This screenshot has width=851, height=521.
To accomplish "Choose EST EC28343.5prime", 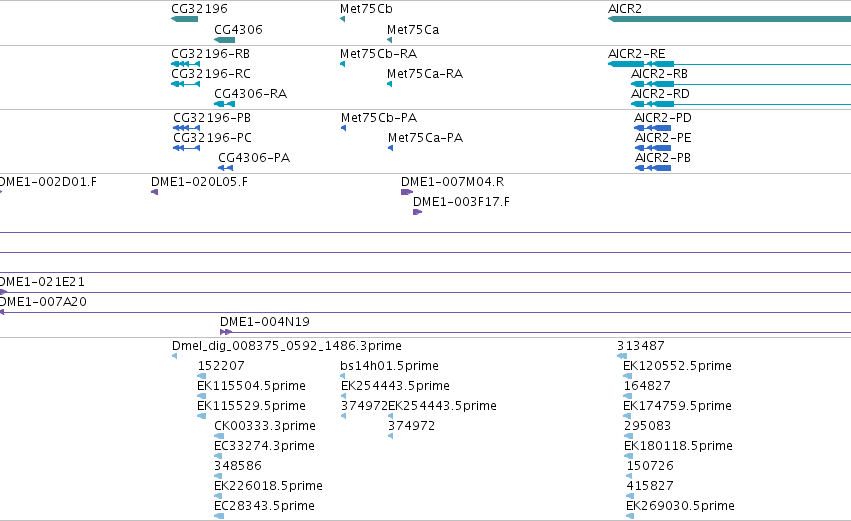I will (x=219, y=516).
